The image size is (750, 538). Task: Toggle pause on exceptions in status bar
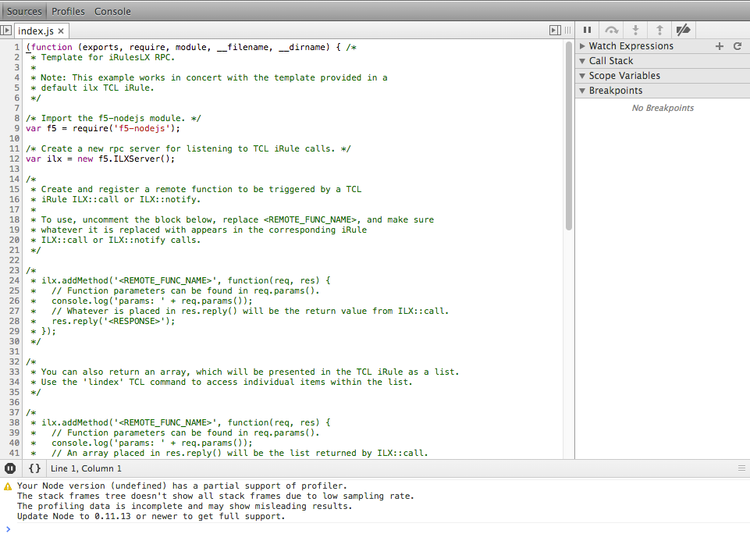coord(10,468)
